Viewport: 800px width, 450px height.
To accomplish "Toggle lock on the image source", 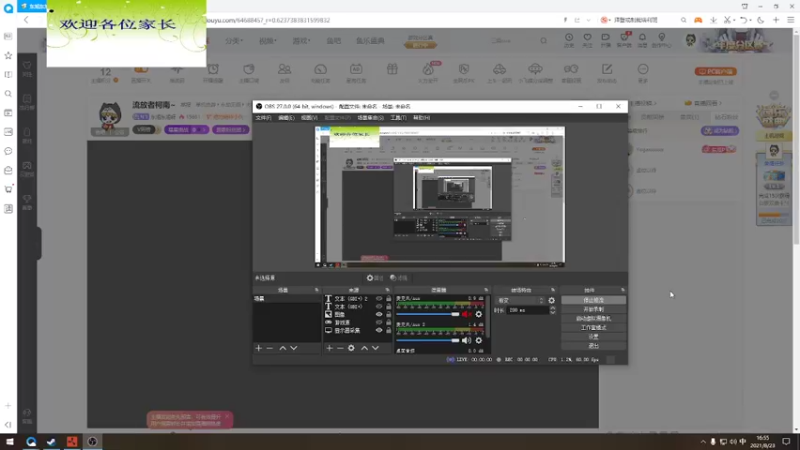I will pos(389,314).
